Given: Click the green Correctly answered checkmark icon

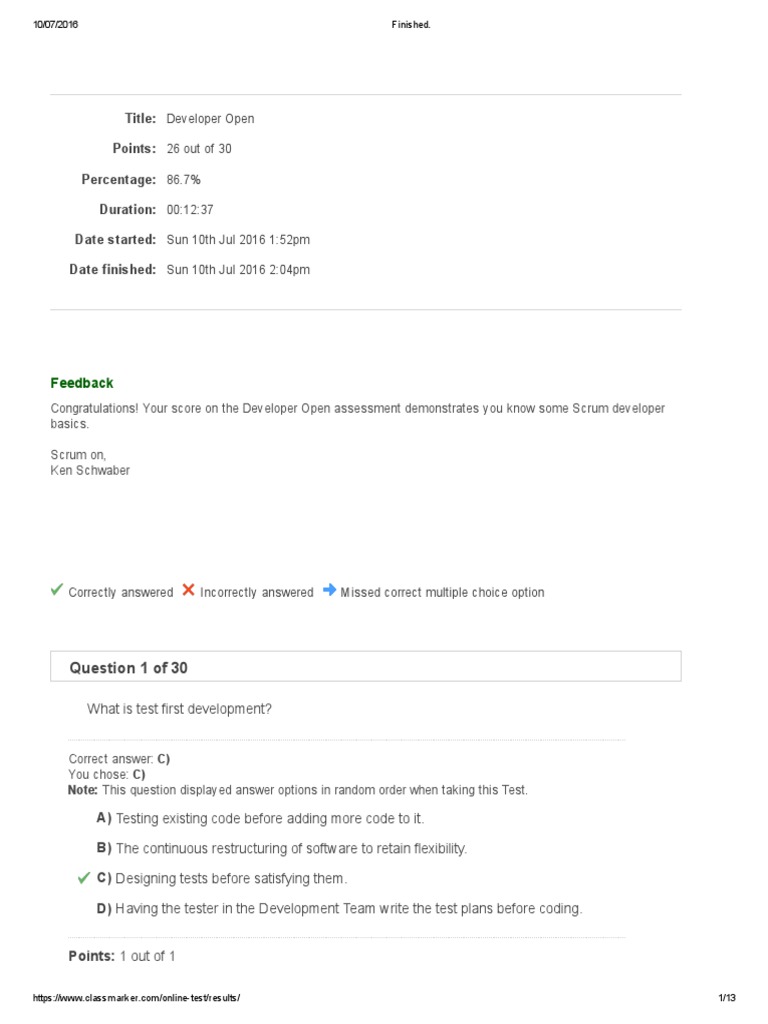Looking at the screenshot, I should [x=57, y=591].
